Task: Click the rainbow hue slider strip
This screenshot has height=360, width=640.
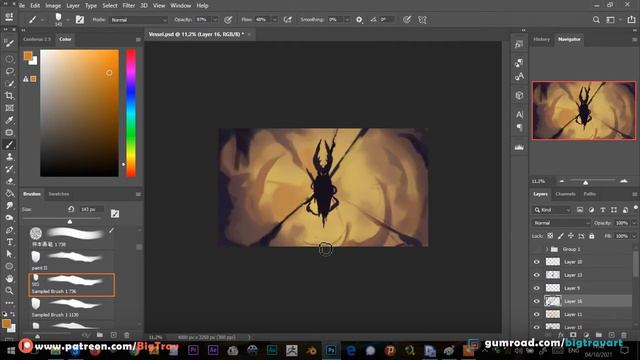Action: pyautogui.click(x=131, y=113)
